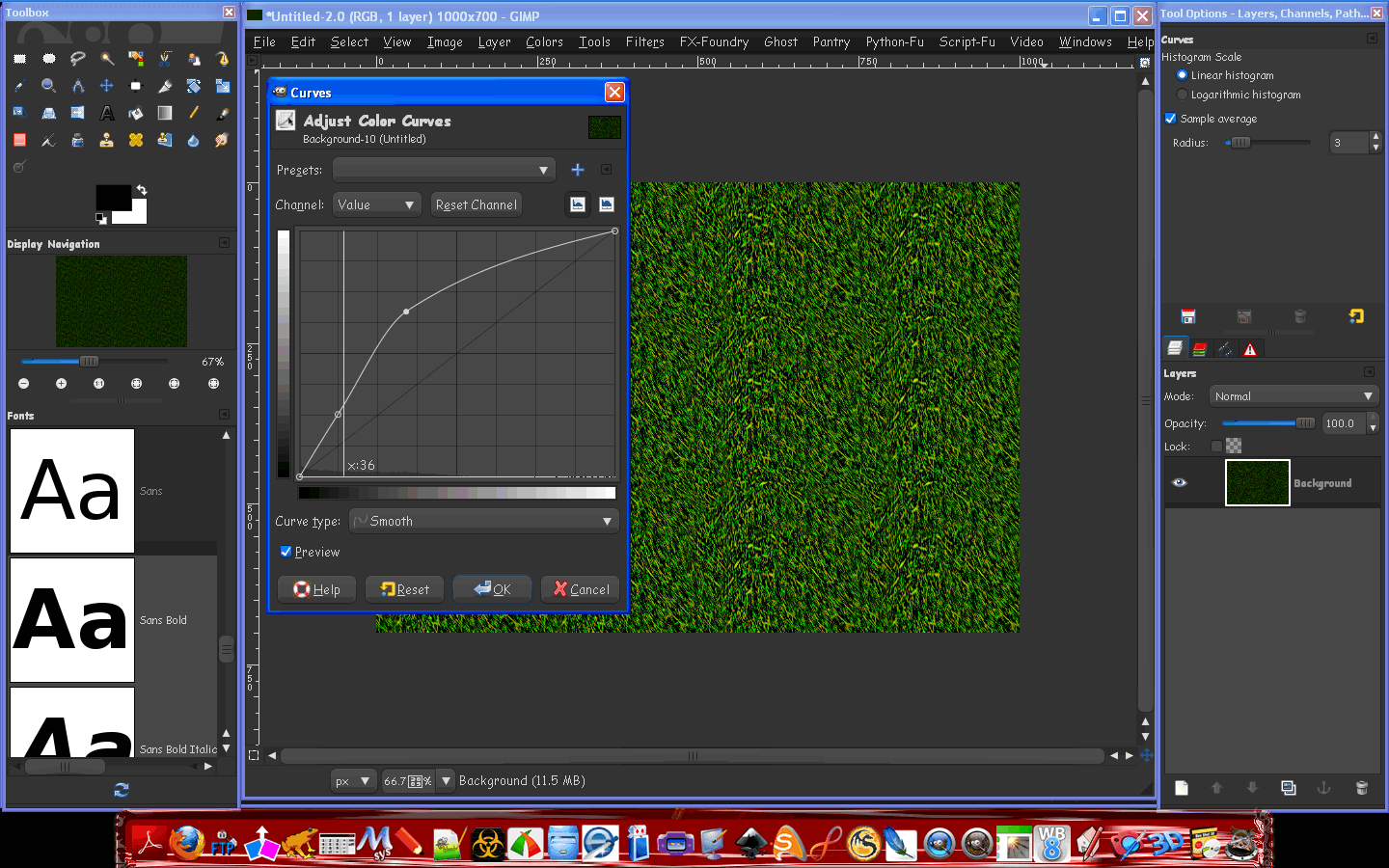Open the Colors menu
The height and width of the screenshot is (868, 1389).
click(x=544, y=41)
